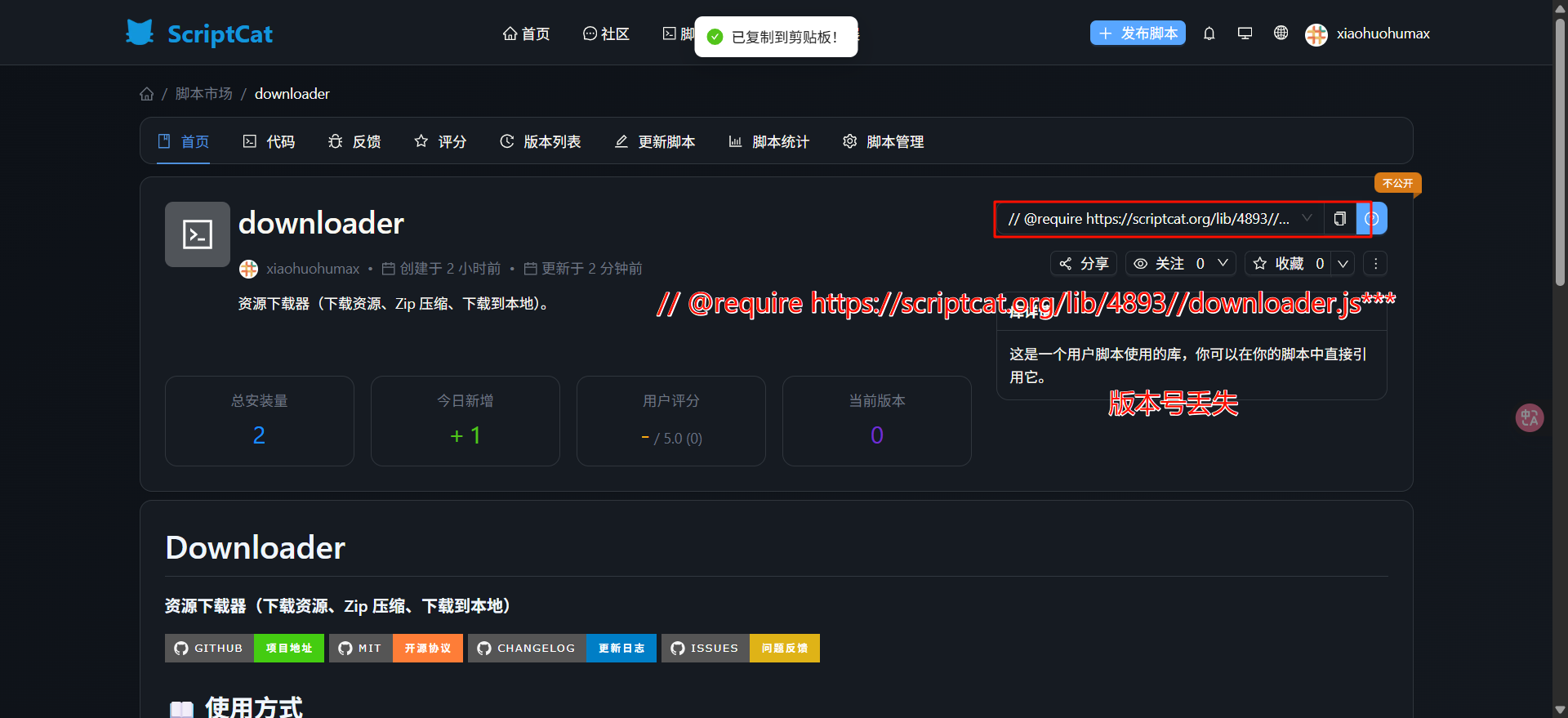Click the monitor theme icon
This screenshot has width=1568, height=718.
[x=1245, y=33]
